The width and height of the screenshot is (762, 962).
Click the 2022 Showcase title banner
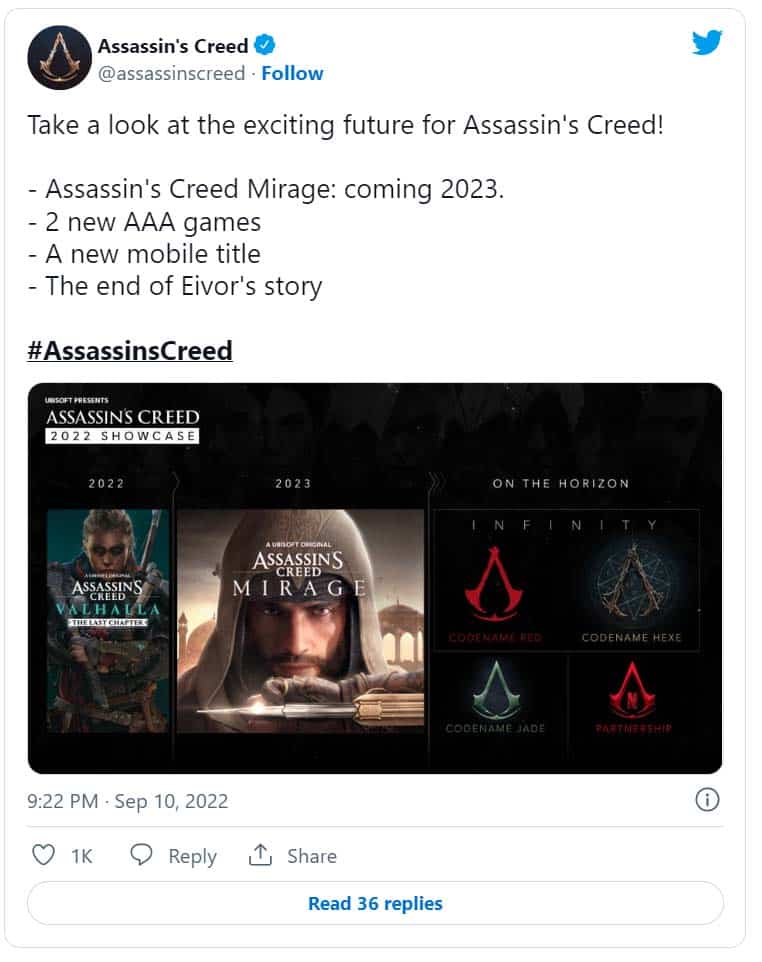pos(122,425)
